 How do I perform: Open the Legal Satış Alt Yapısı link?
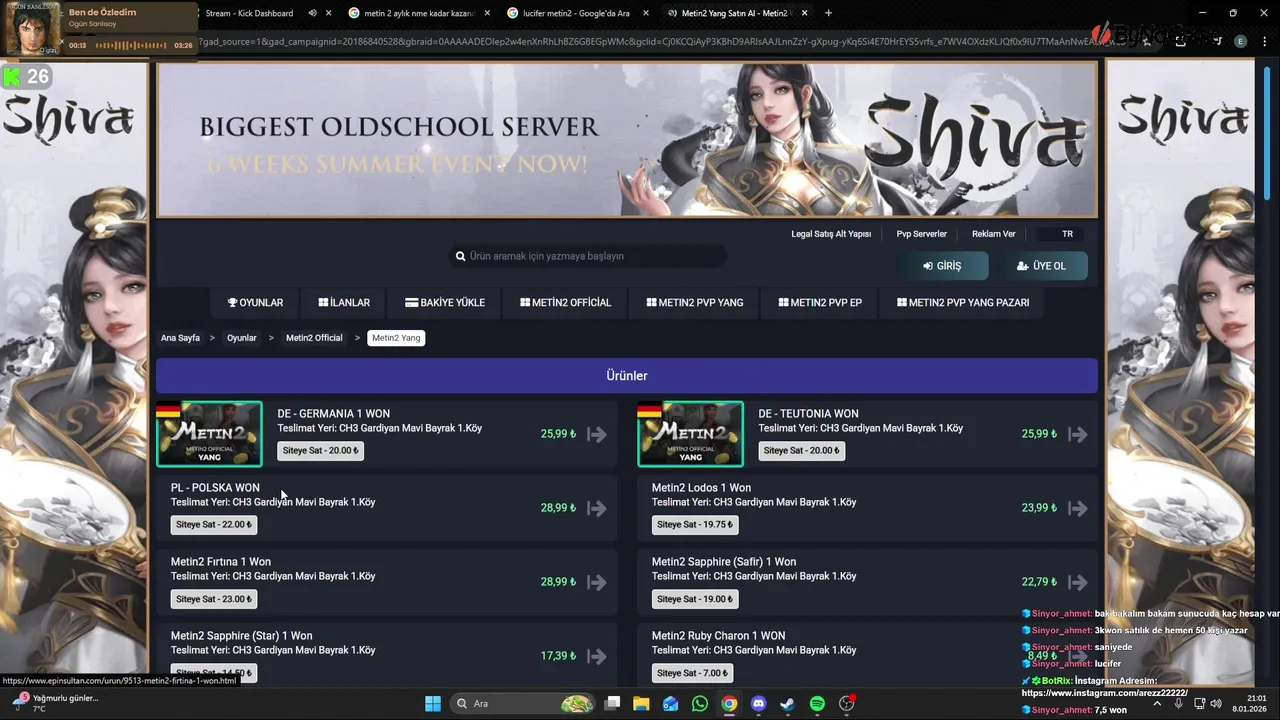[x=831, y=234]
